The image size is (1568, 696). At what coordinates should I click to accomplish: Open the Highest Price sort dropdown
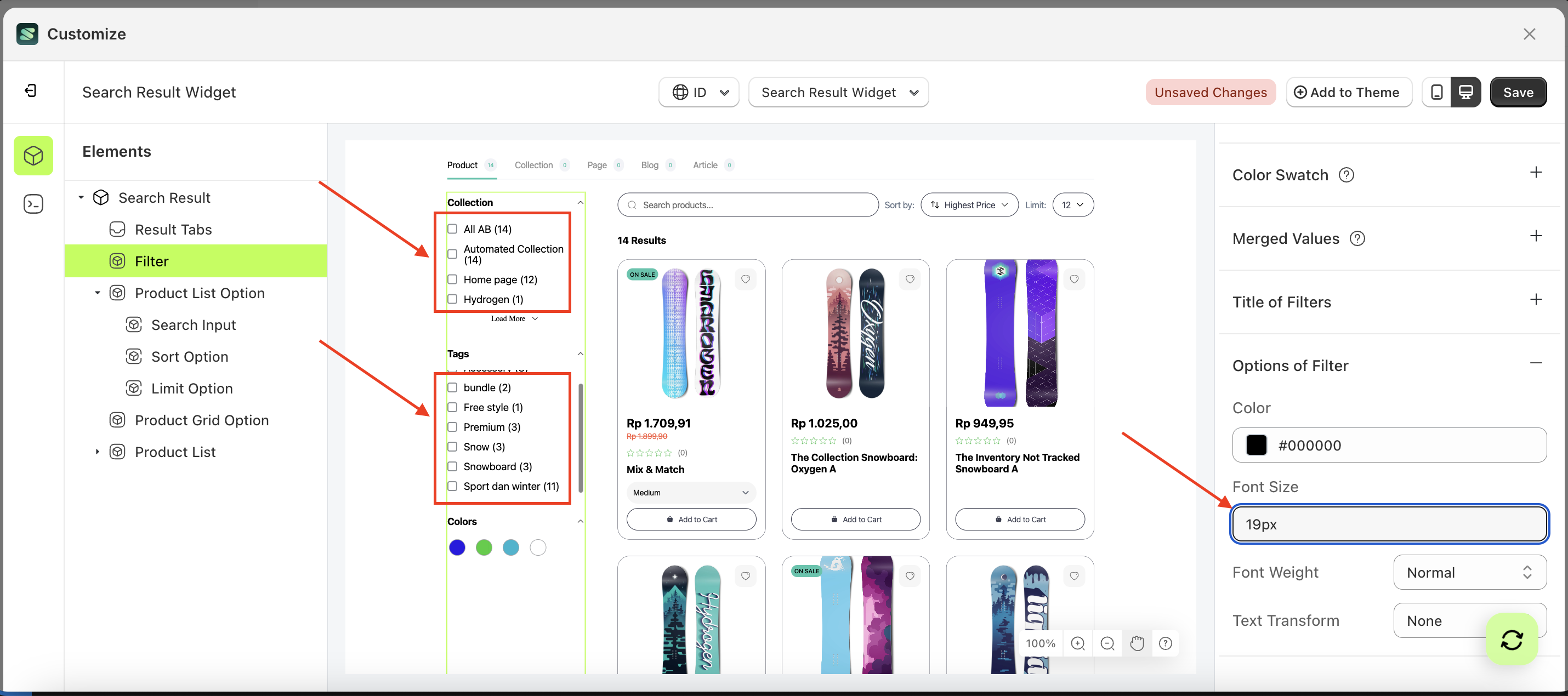pyautogui.click(x=969, y=205)
